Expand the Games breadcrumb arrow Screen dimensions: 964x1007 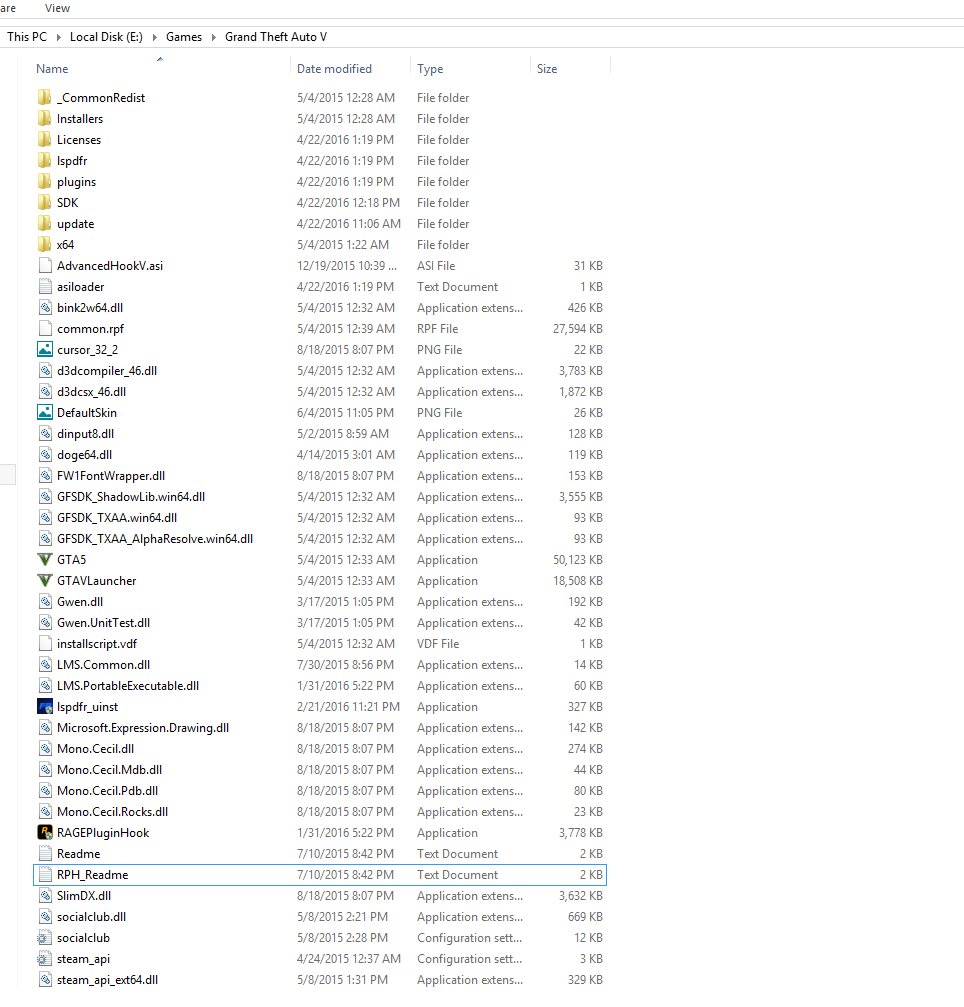[214, 37]
